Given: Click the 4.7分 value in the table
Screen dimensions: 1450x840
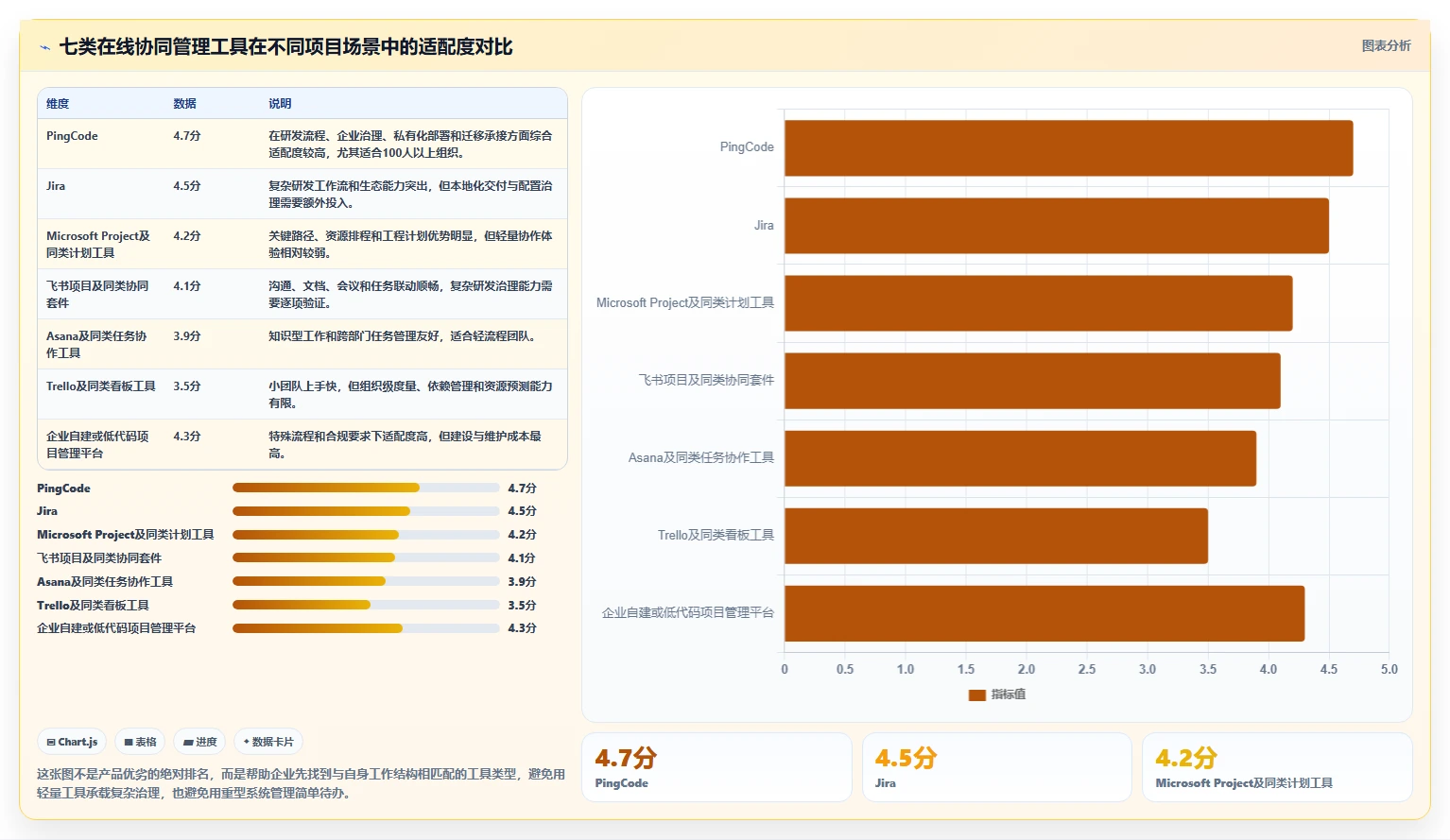Looking at the screenshot, I should click(187, 136).
